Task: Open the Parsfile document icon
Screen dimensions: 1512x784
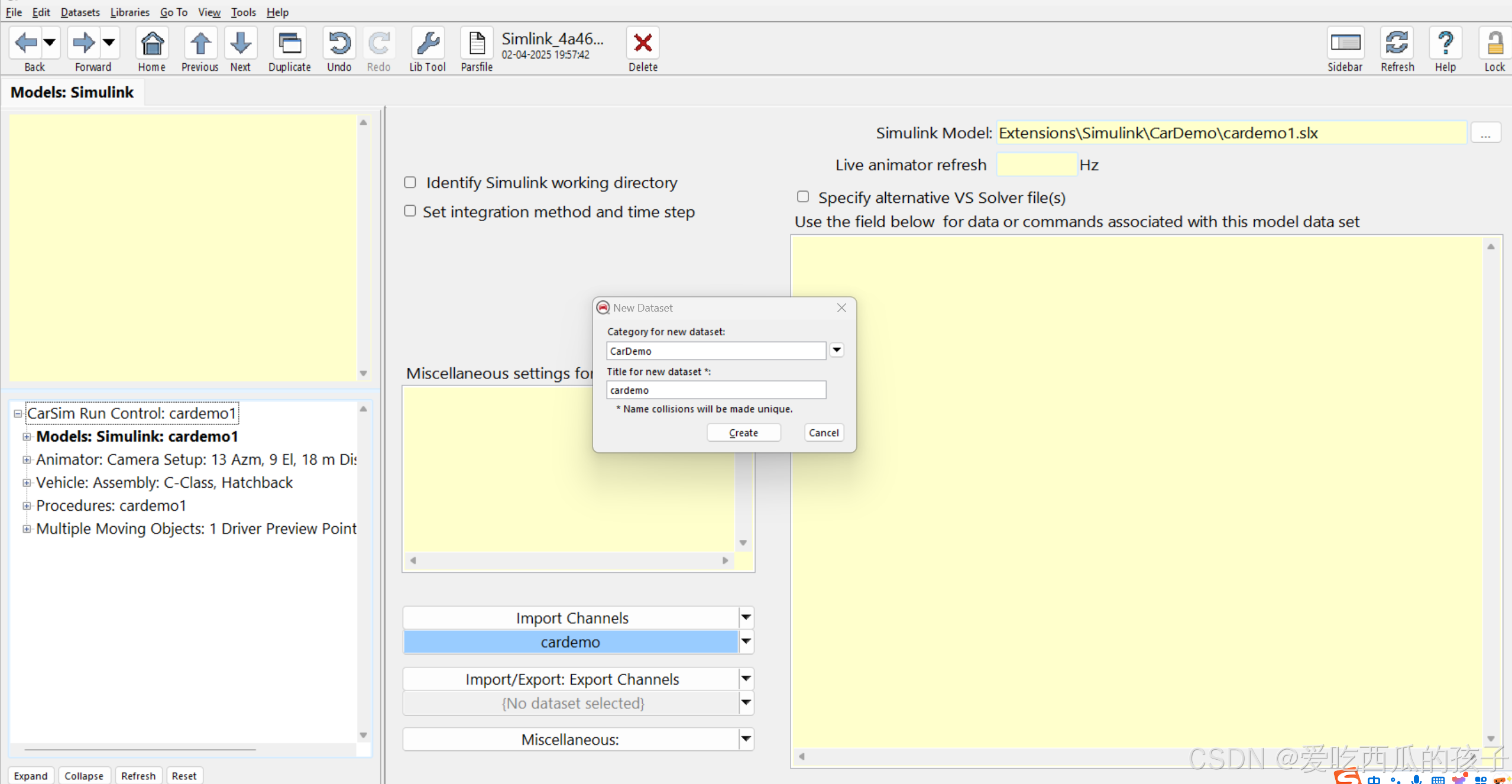Action: pyautogui.click(x=477, y=43)
